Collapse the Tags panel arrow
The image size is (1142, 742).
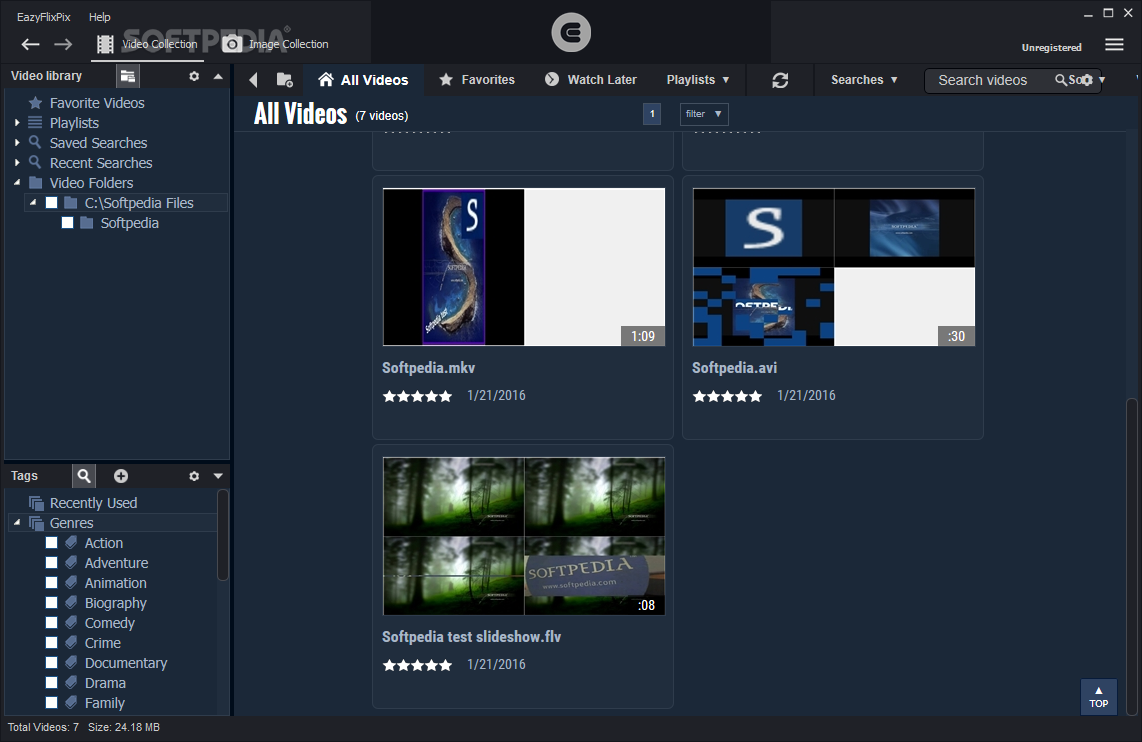coord(218,475)
